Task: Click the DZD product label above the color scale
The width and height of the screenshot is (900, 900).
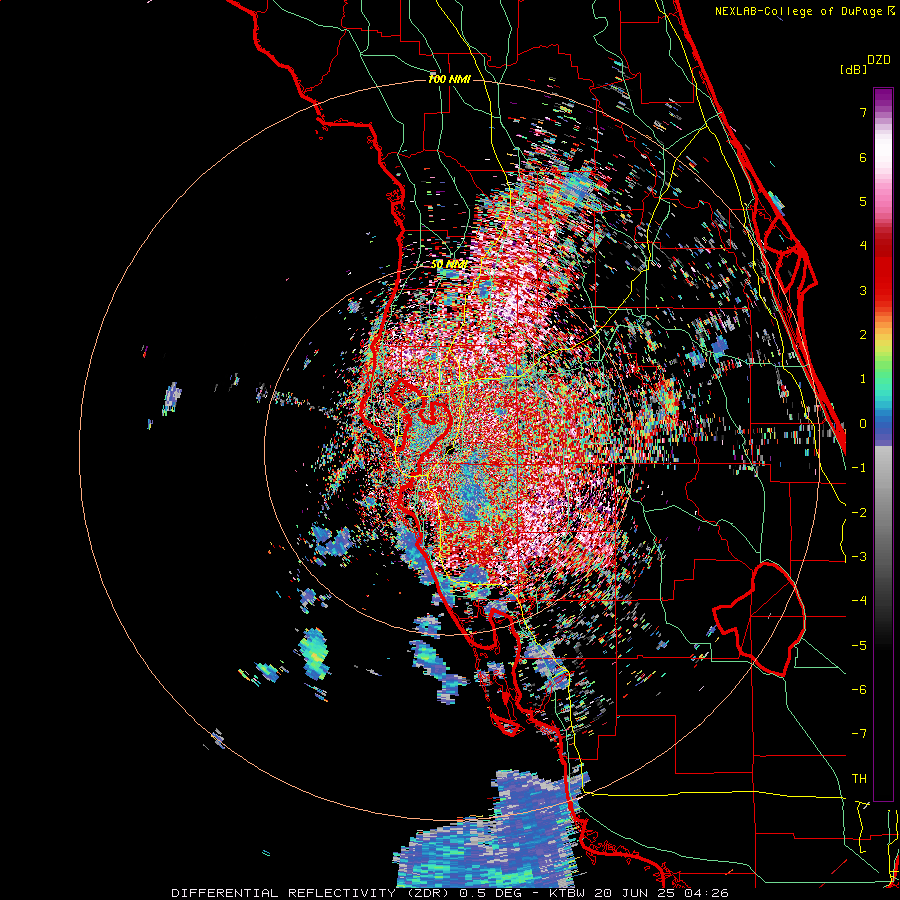Action: tap(879, 60)
